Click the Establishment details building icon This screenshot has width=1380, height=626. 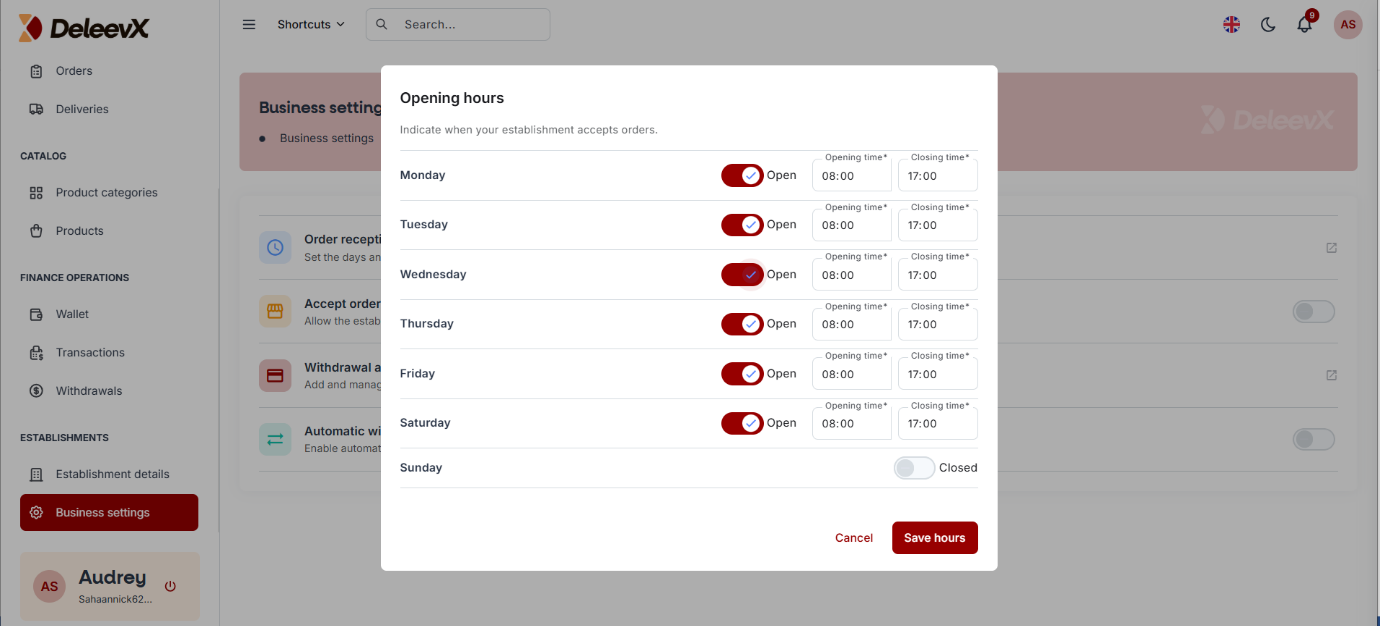pyautogui.click(x=36, y=474)
